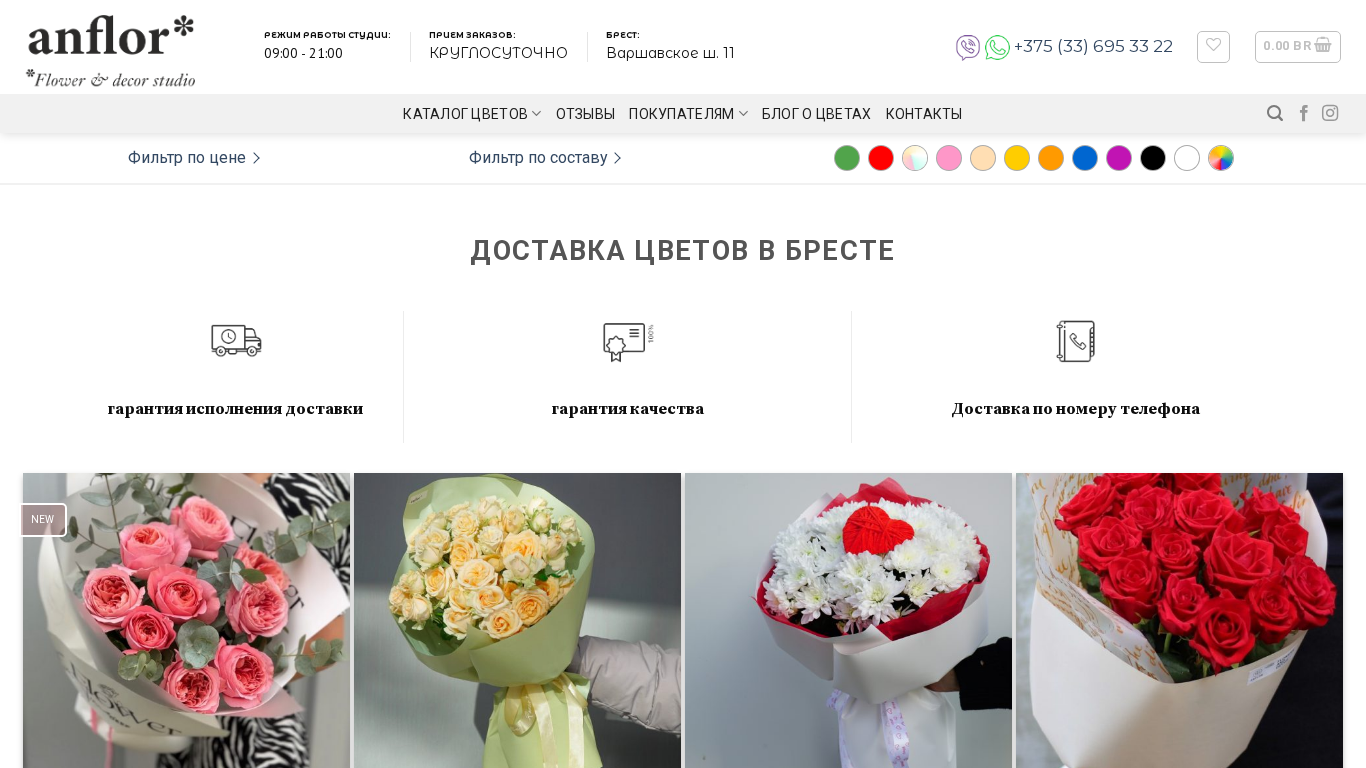The width and height of the screenshot is (1366, 768).
Task: Click the delivery truck guarantee icon
Action: (236, 340)
